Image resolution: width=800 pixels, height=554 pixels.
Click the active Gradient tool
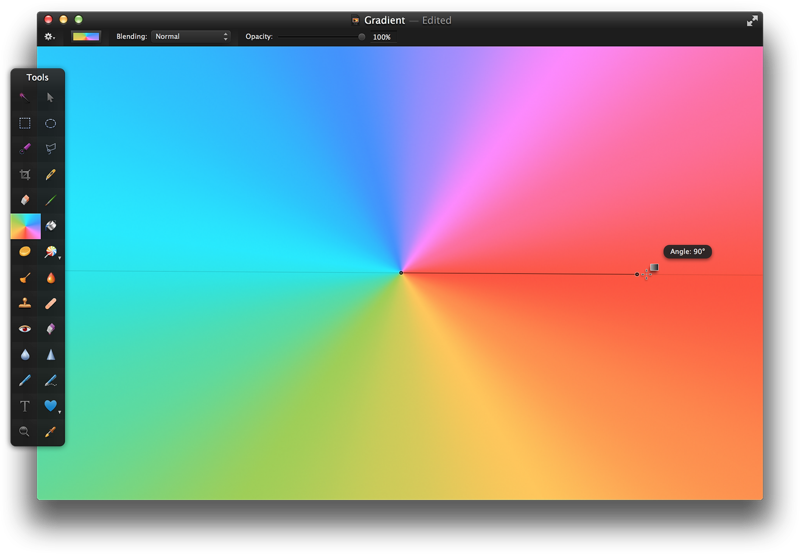click(26, 226)
